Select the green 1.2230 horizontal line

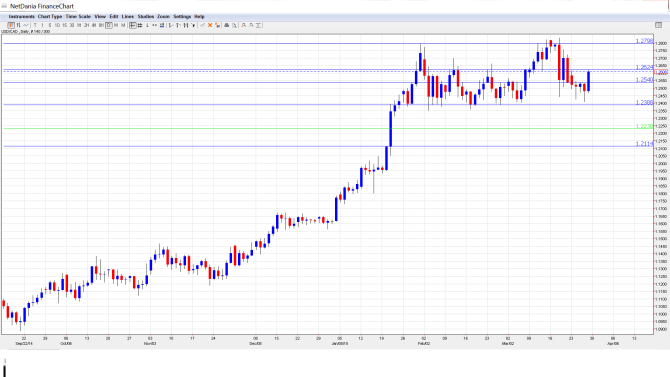point(328,128)
